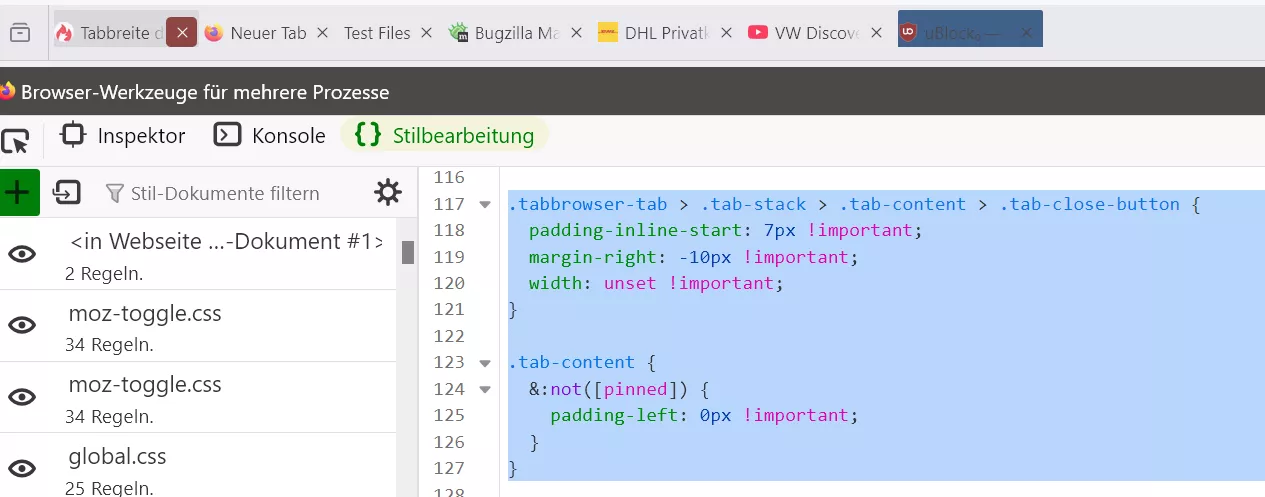
Task: Toggle visibility of first moz-toggle.css
Action: click(22, 325)
